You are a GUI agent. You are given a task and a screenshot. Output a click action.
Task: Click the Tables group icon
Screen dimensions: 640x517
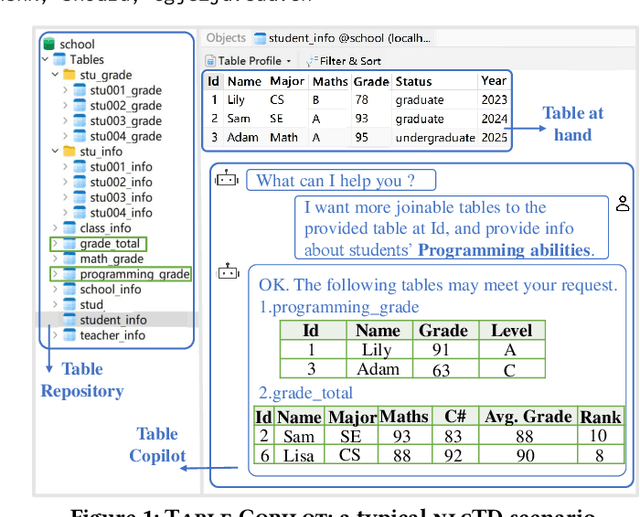pyautogui.click(x=59, y=59)
